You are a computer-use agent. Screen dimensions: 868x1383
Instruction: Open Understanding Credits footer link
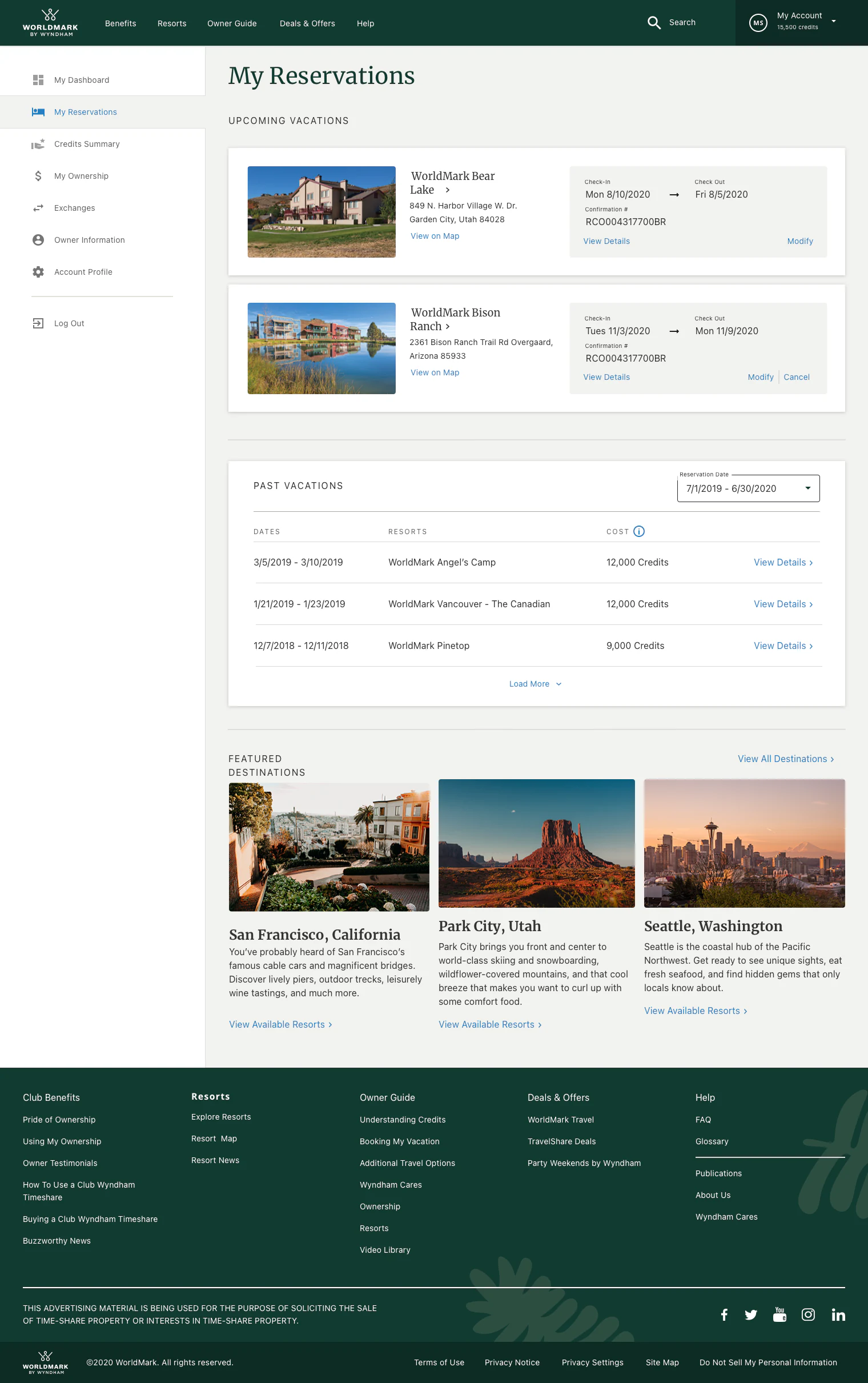pyautogui.click(x=403, y=1120)
